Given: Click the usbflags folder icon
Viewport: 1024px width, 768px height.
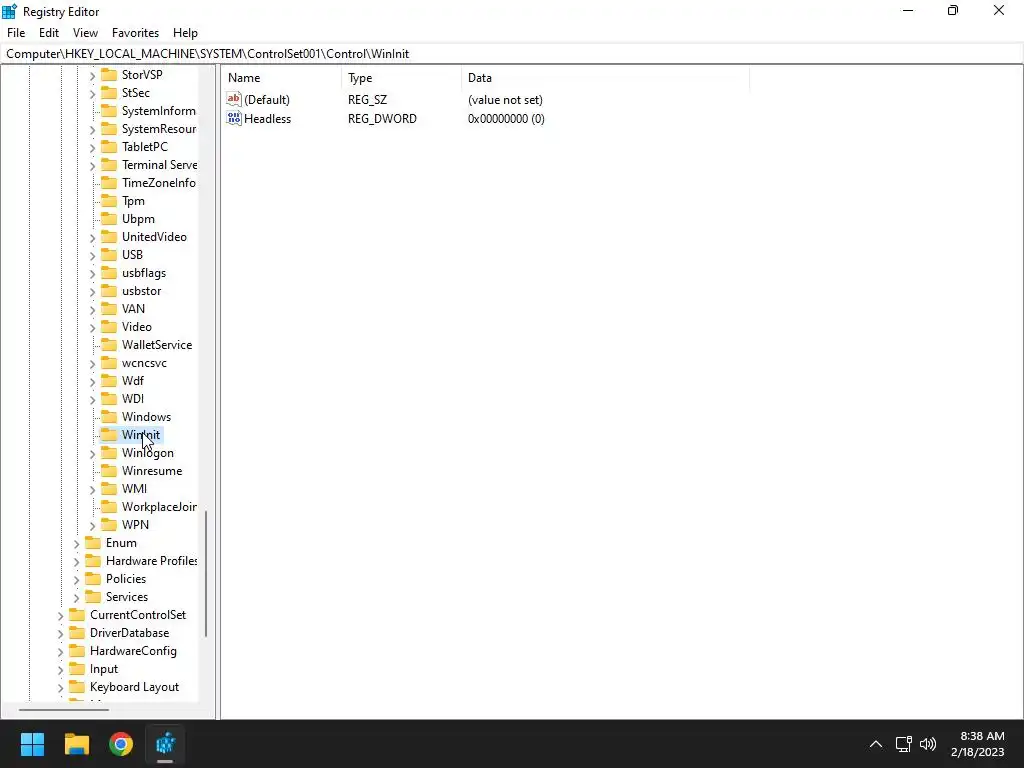Looking at the screenshot, I should tap(109, 273).
